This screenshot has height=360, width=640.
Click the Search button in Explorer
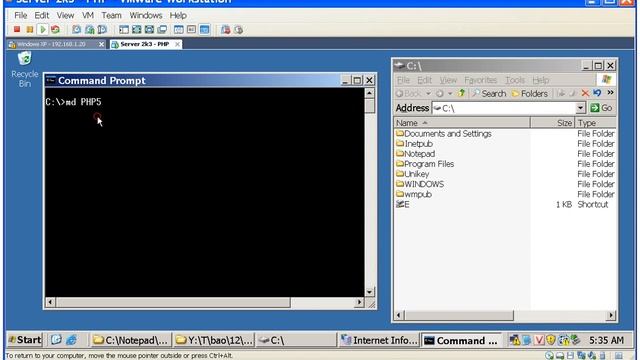click(489, 93)
